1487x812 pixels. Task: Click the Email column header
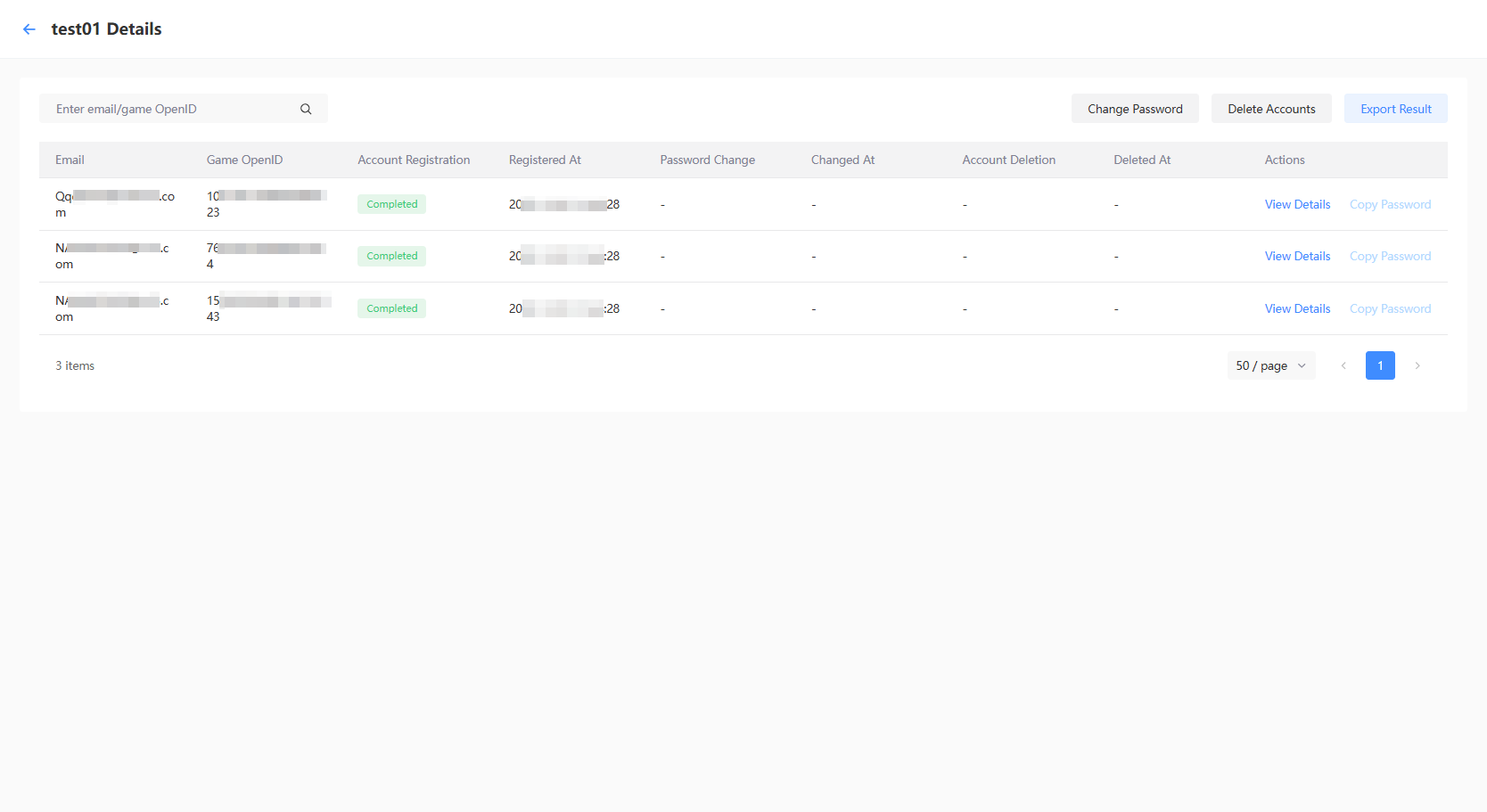70,160
